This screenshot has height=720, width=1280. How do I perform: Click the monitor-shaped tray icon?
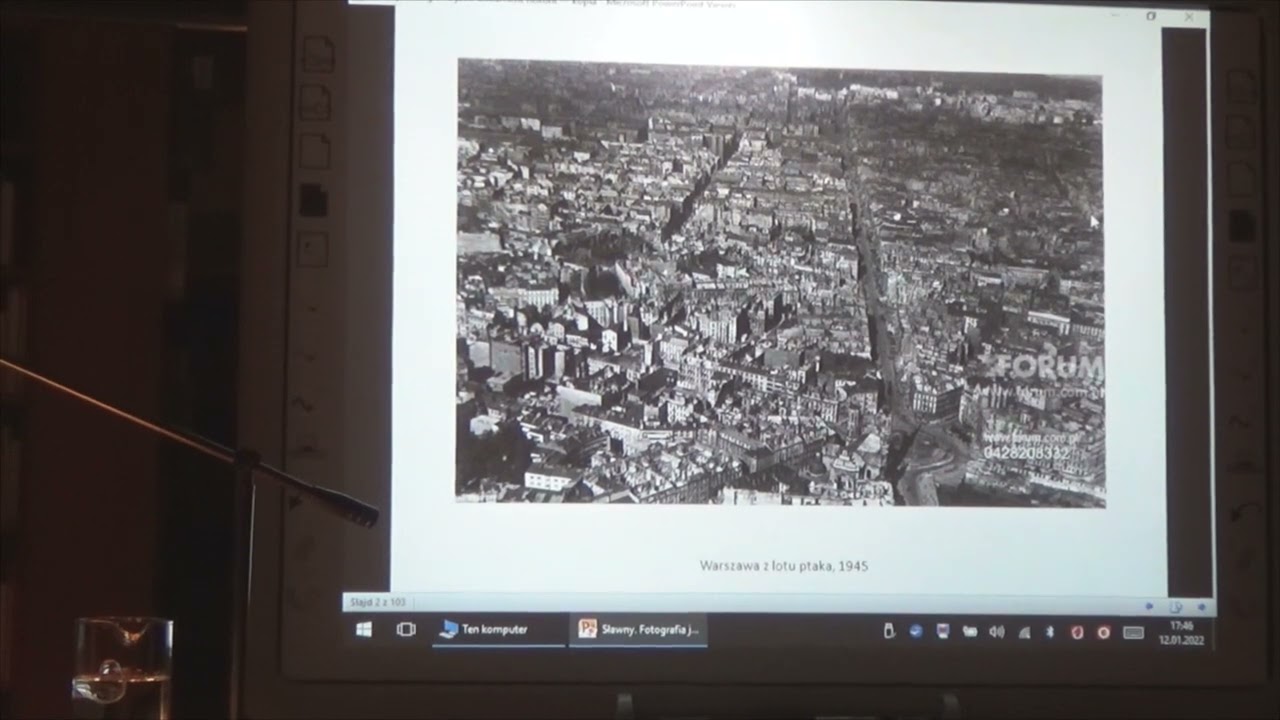pyautogui.click(x=942, y=631)
